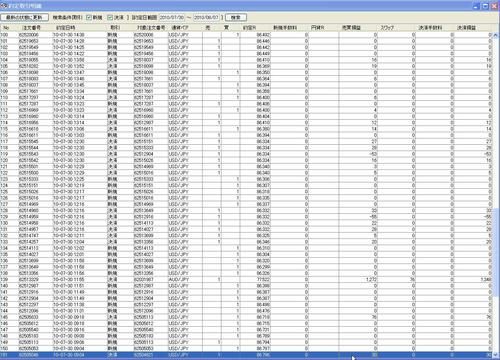Maximize the trade history window
500x360 pixels.
tap(485, 6)
